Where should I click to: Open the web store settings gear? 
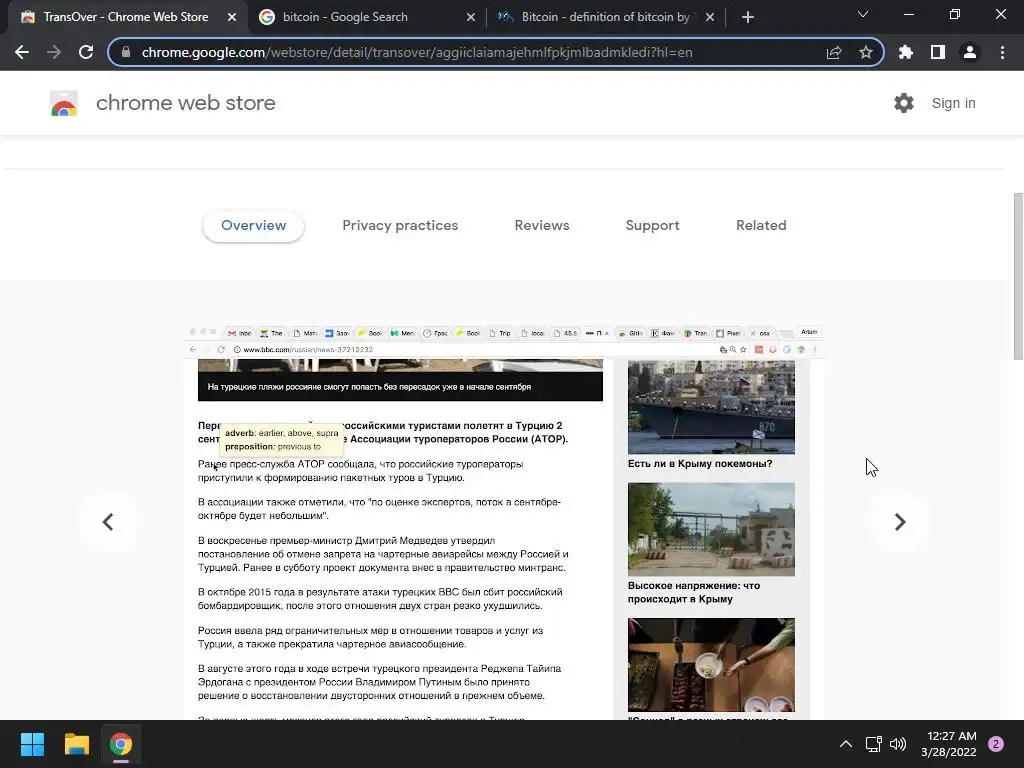(x=904, y=103)
